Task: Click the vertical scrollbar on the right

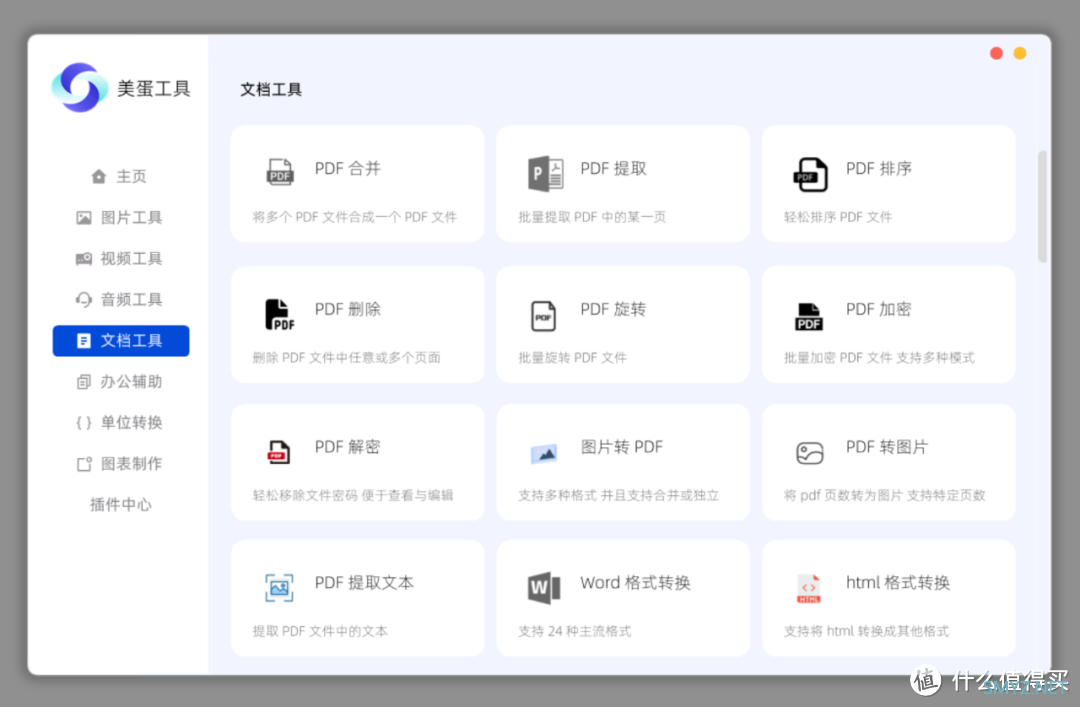Action: [x=1043, y=206]
